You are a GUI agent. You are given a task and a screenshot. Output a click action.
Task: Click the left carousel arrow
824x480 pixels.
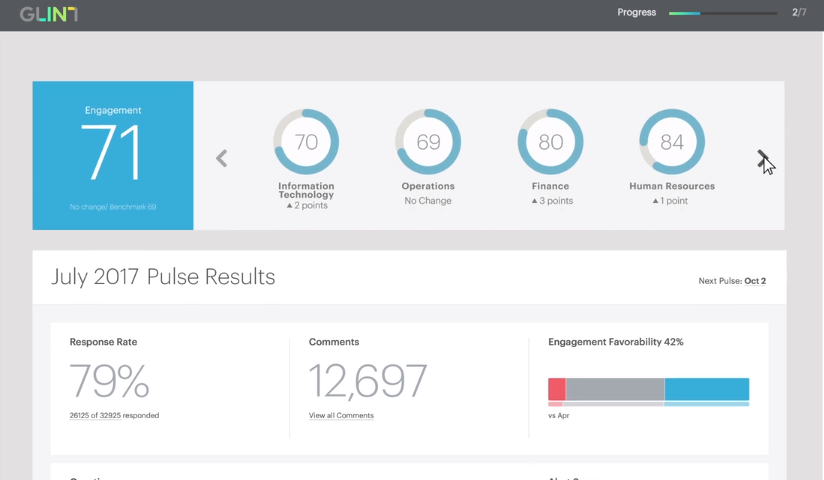click(x=222, y=158)
